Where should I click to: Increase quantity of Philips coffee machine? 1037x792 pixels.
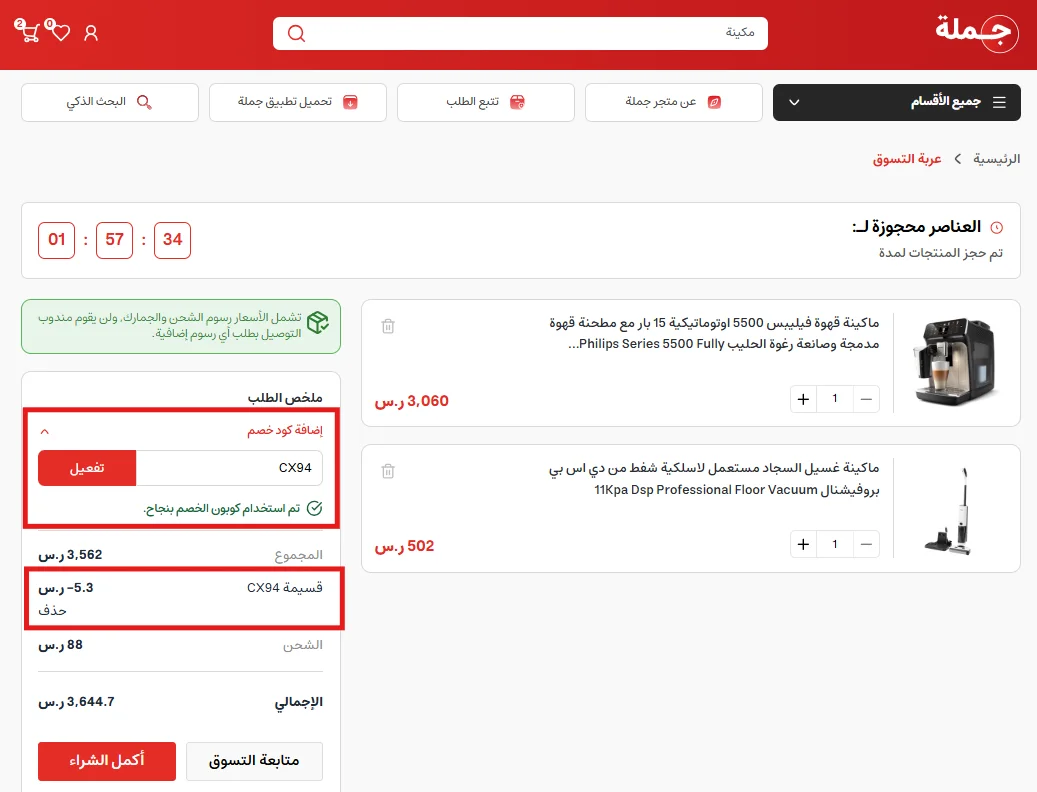[804, 399]
